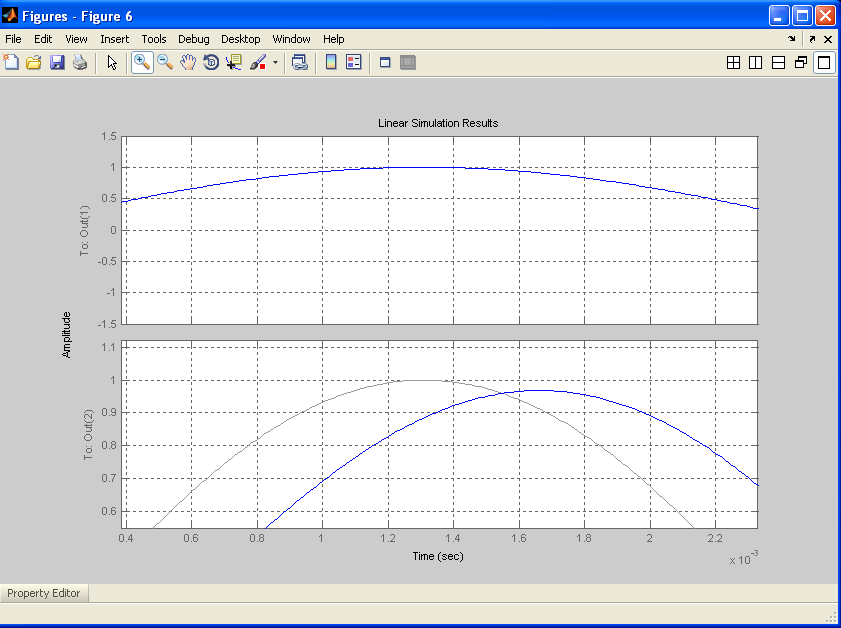Click the blue curve in lower plot
This screenshot has width=841, height=628.
tap(542, 390)
